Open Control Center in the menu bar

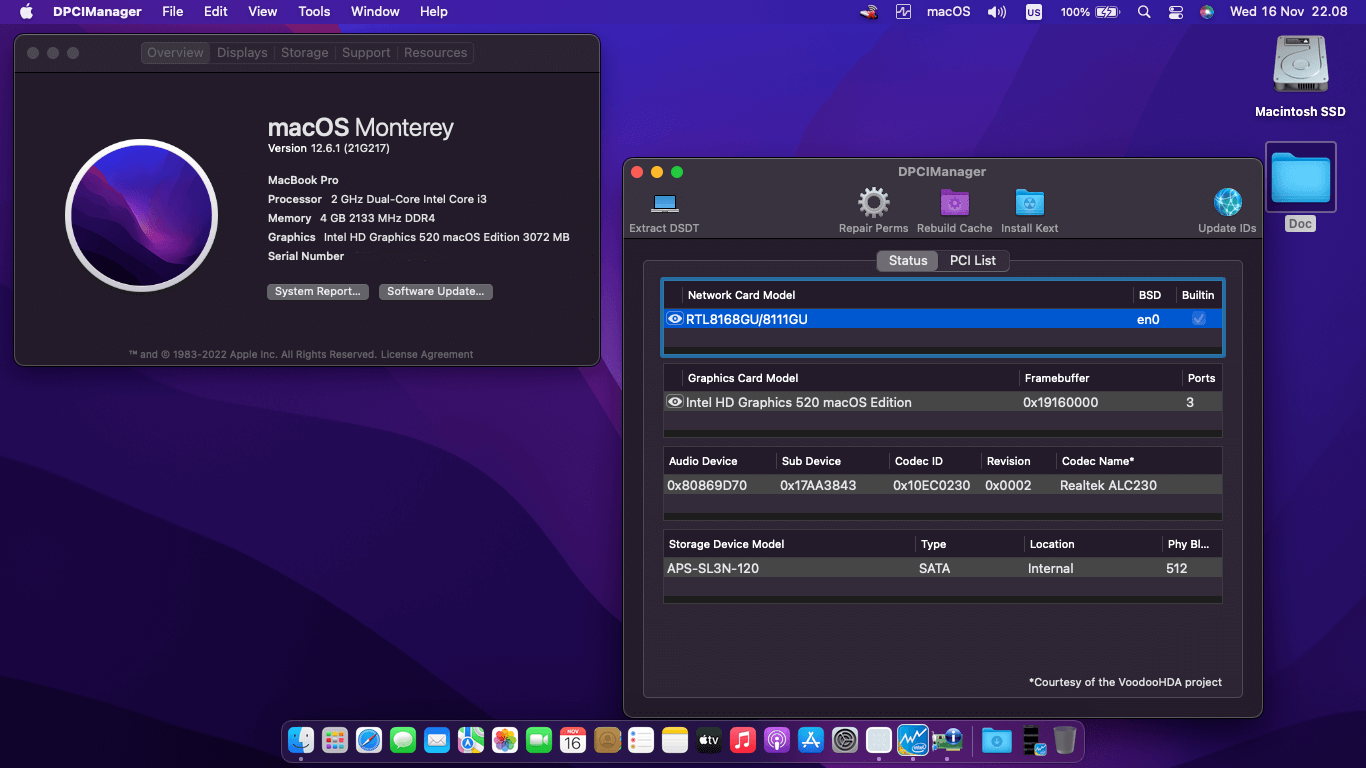[1175, 12]
